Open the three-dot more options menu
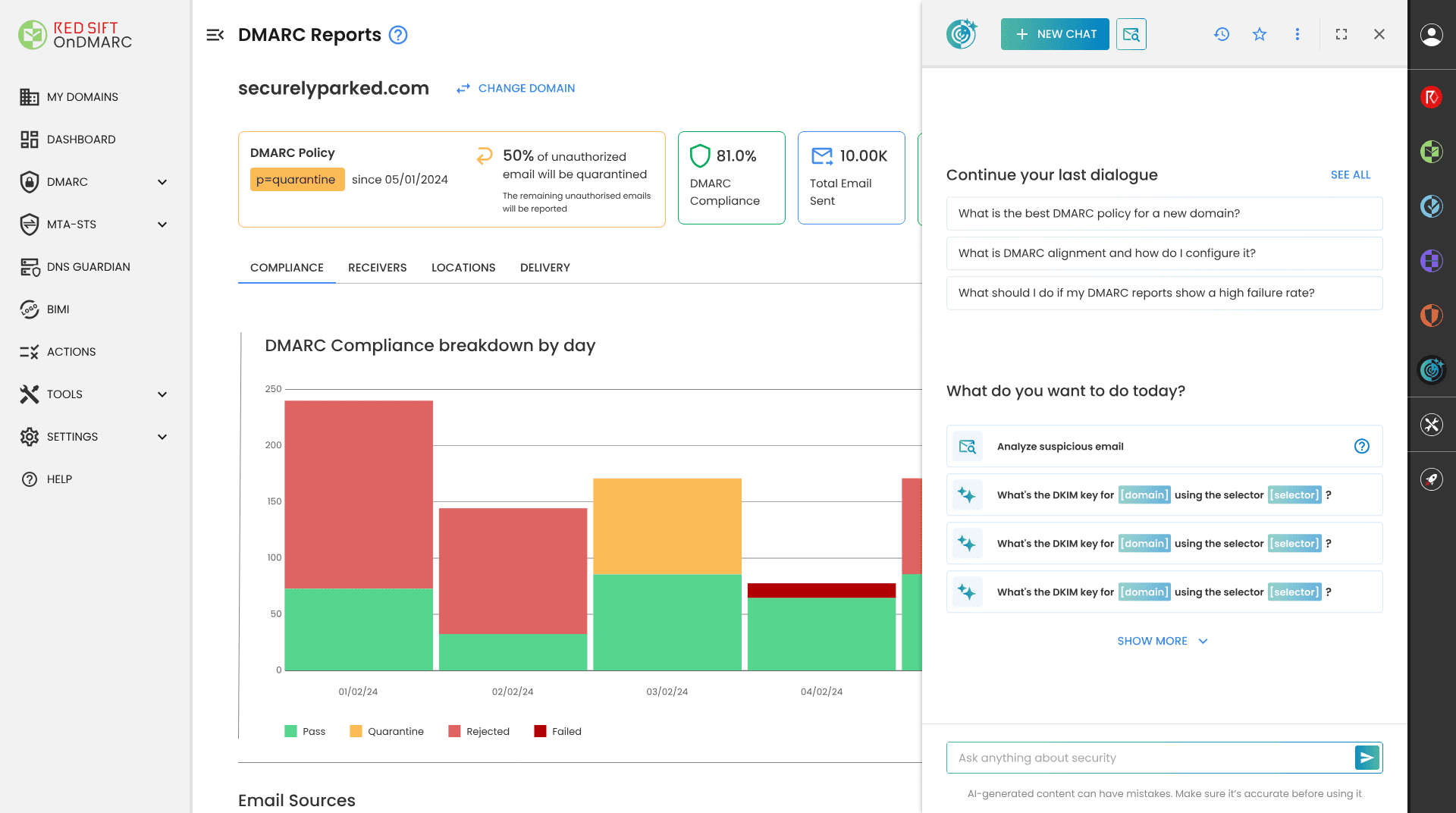This screenshot has width=1456, height=813. [1297, 34]
